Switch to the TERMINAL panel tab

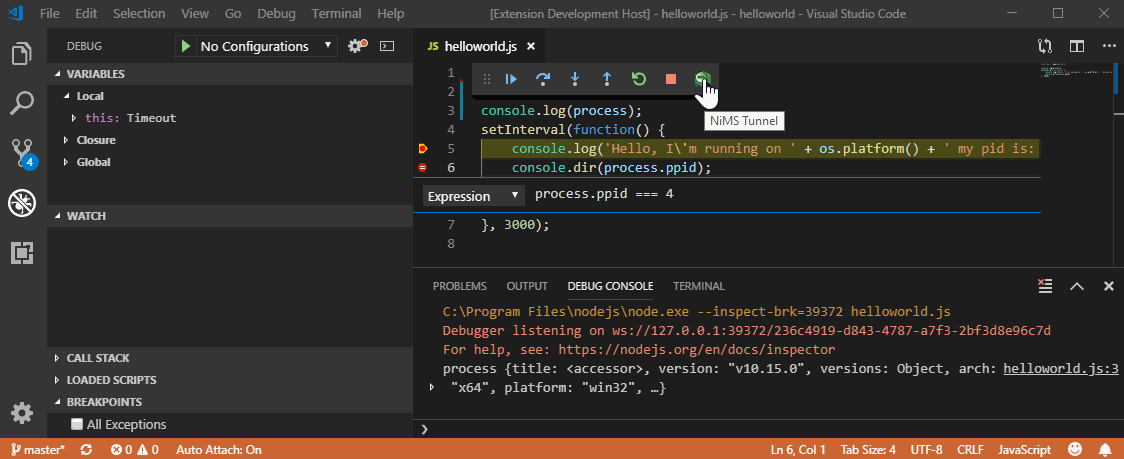pyautogui.click(x=698, y=285)
